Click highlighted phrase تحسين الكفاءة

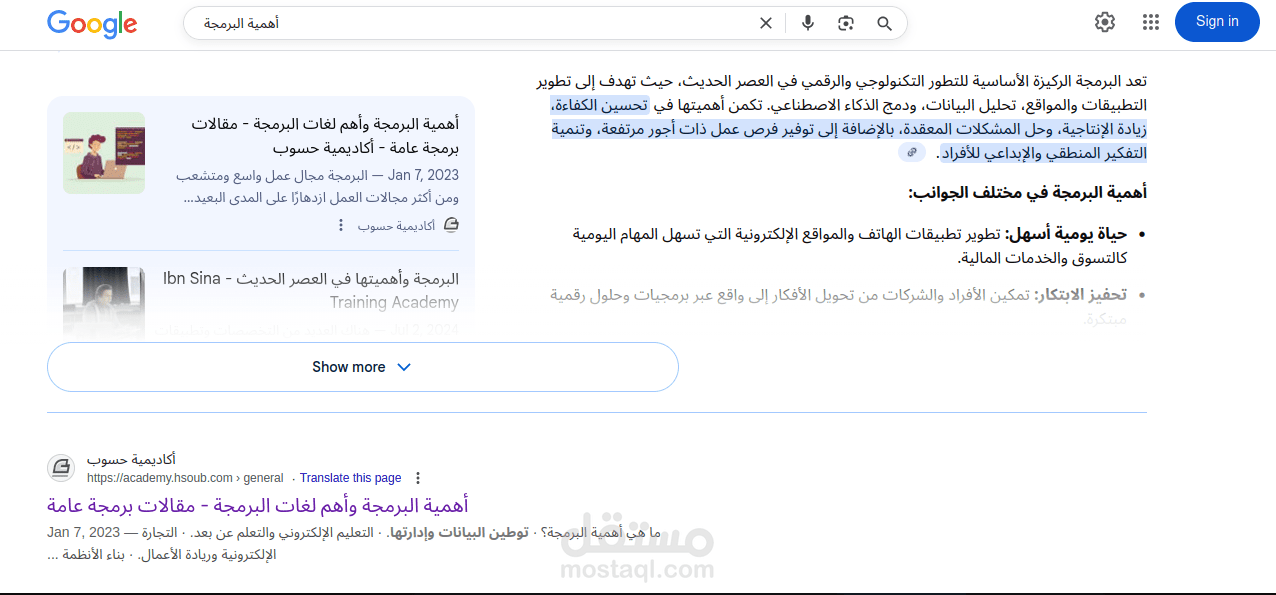pos(599,105)
